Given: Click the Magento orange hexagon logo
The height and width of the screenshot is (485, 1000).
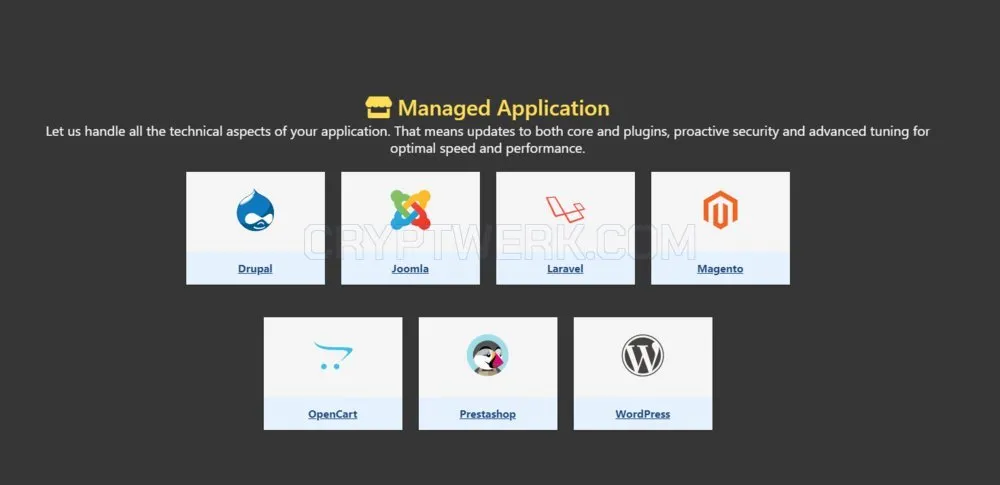Looking at the screenshot, I should 720,209.
